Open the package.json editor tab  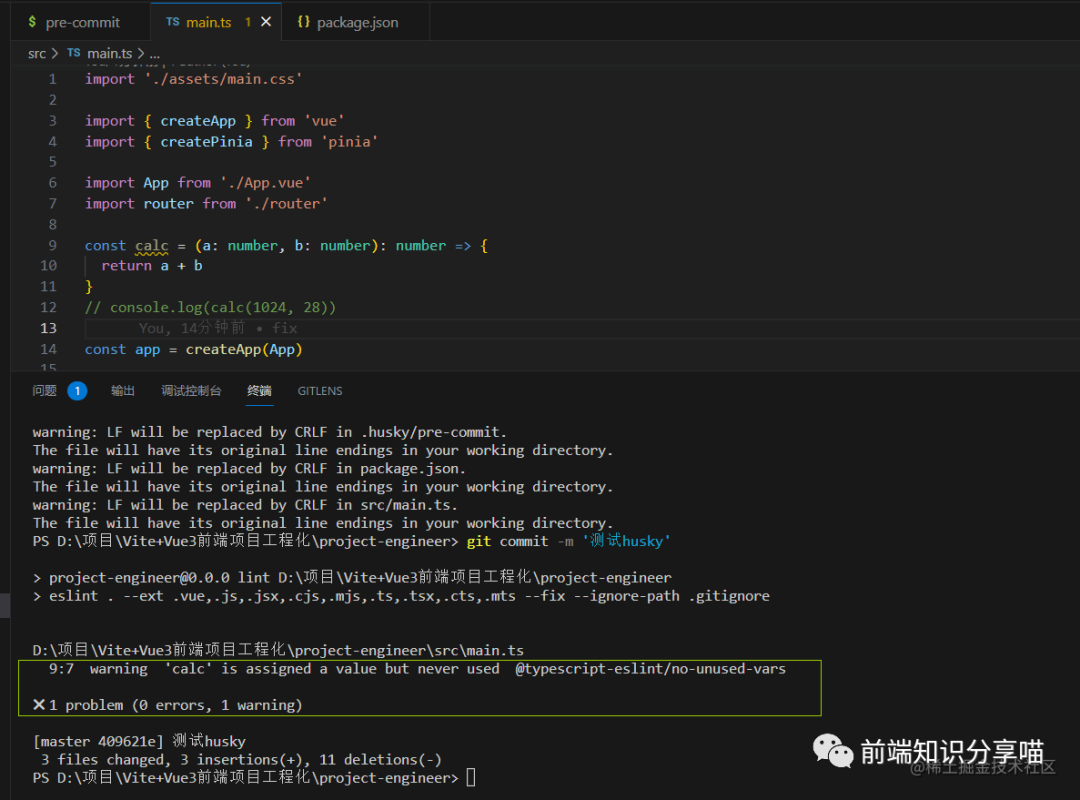(x=355, y=22)
